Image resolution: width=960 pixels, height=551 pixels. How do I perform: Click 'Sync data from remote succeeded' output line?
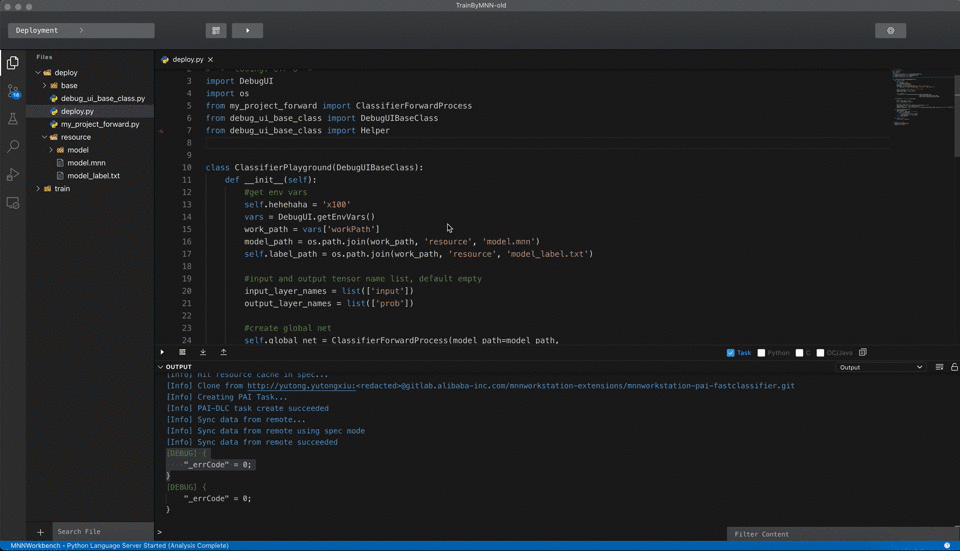252,442
